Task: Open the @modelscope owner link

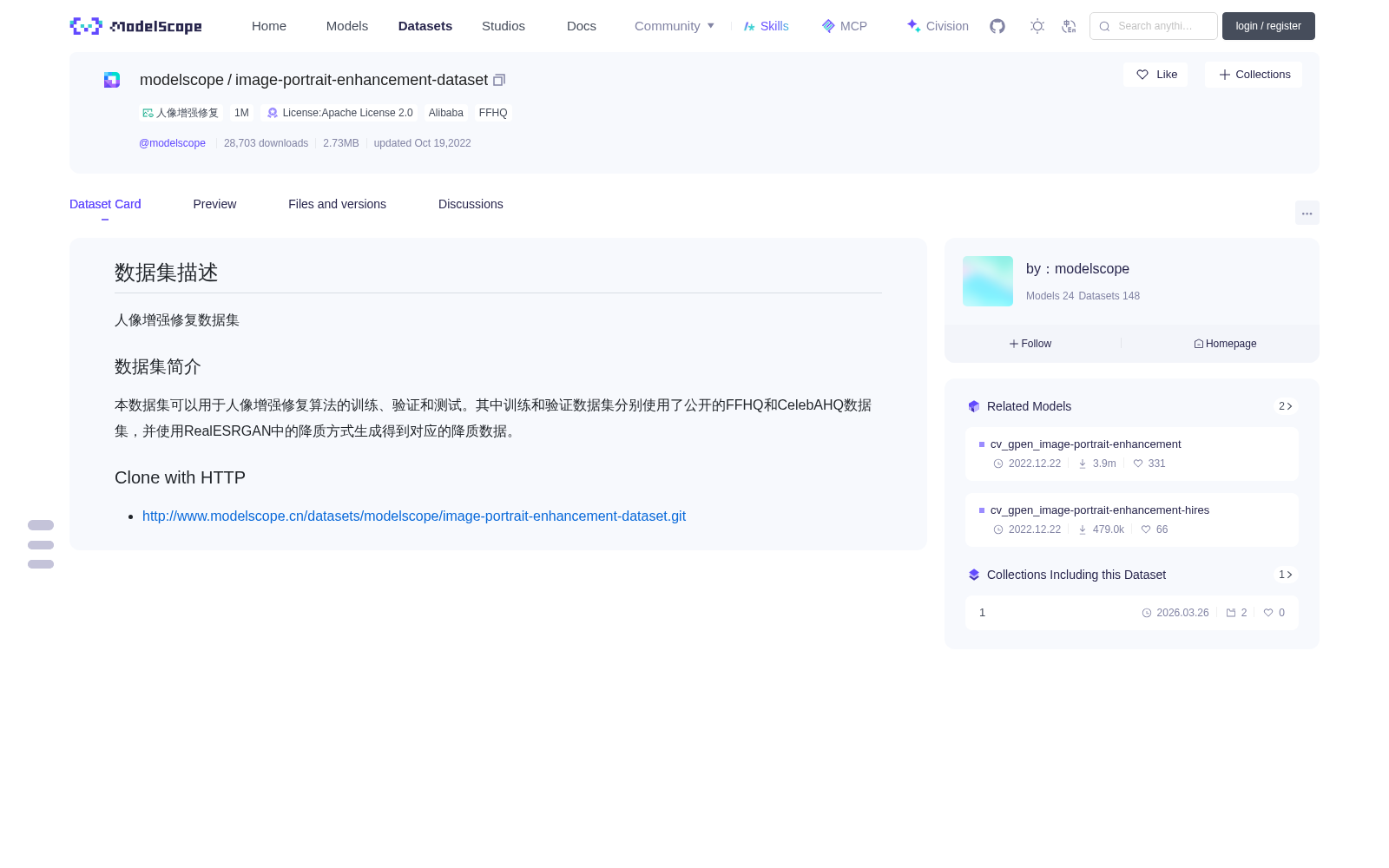Action: 172,143
